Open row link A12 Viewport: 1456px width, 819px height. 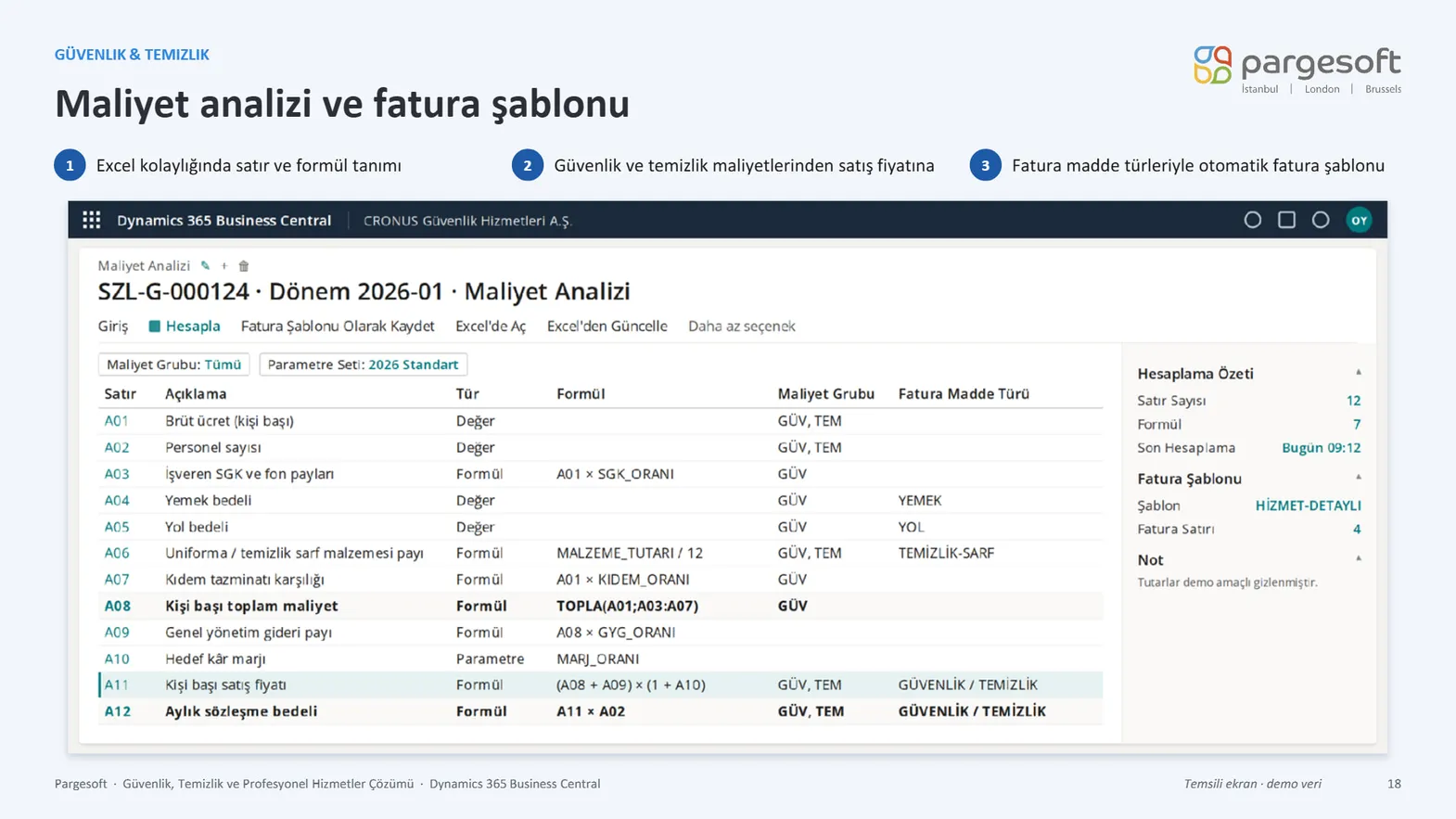tap(117, 711)
